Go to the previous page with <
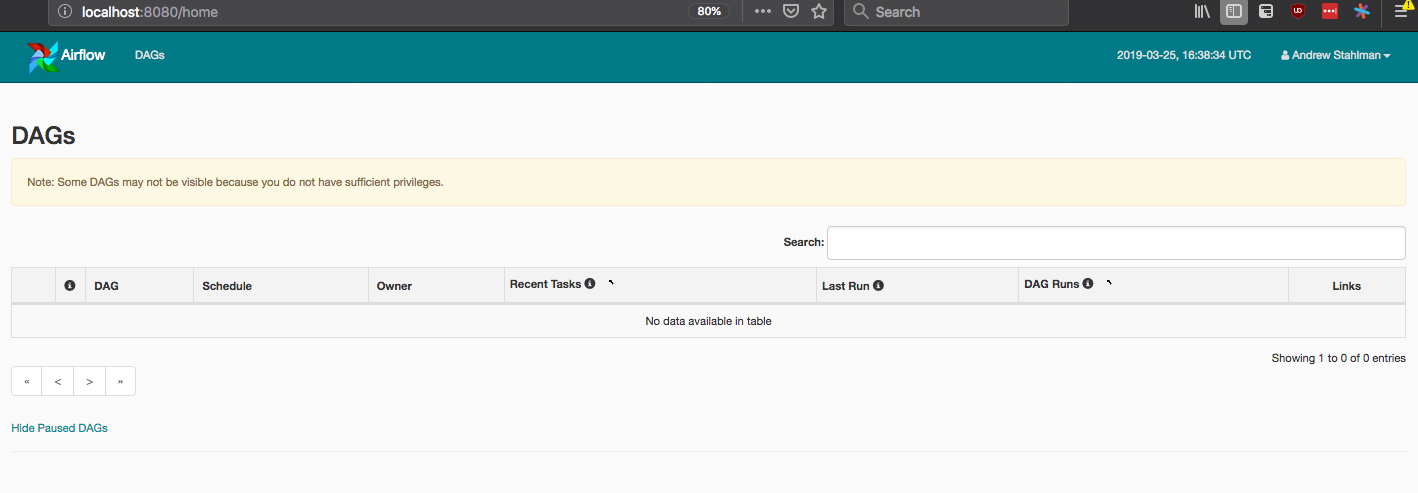Screen dimensions: 1418x493 pyautogui.click(x=58, y=381)
